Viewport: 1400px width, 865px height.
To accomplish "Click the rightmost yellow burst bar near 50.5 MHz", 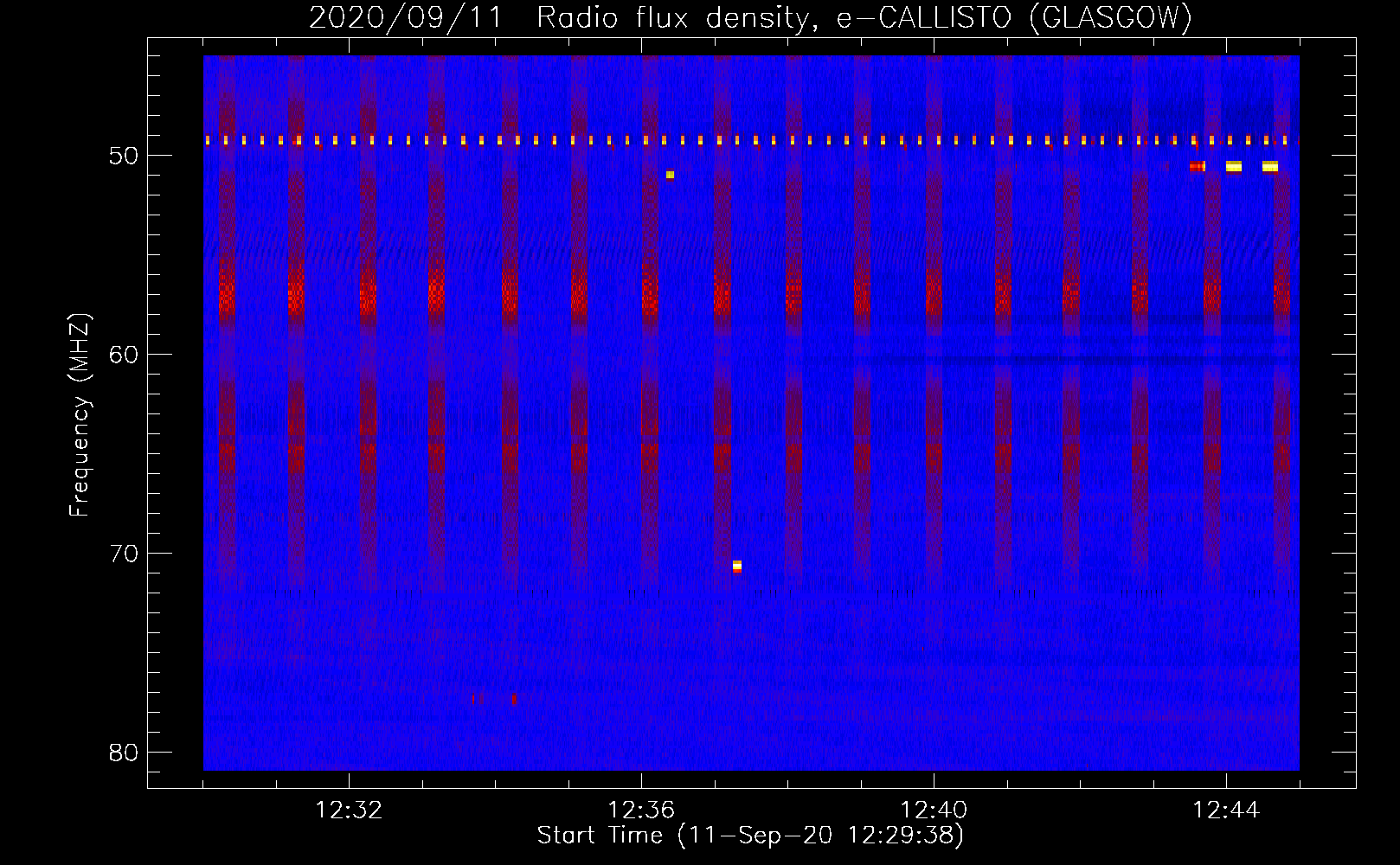I will 1270,166.
